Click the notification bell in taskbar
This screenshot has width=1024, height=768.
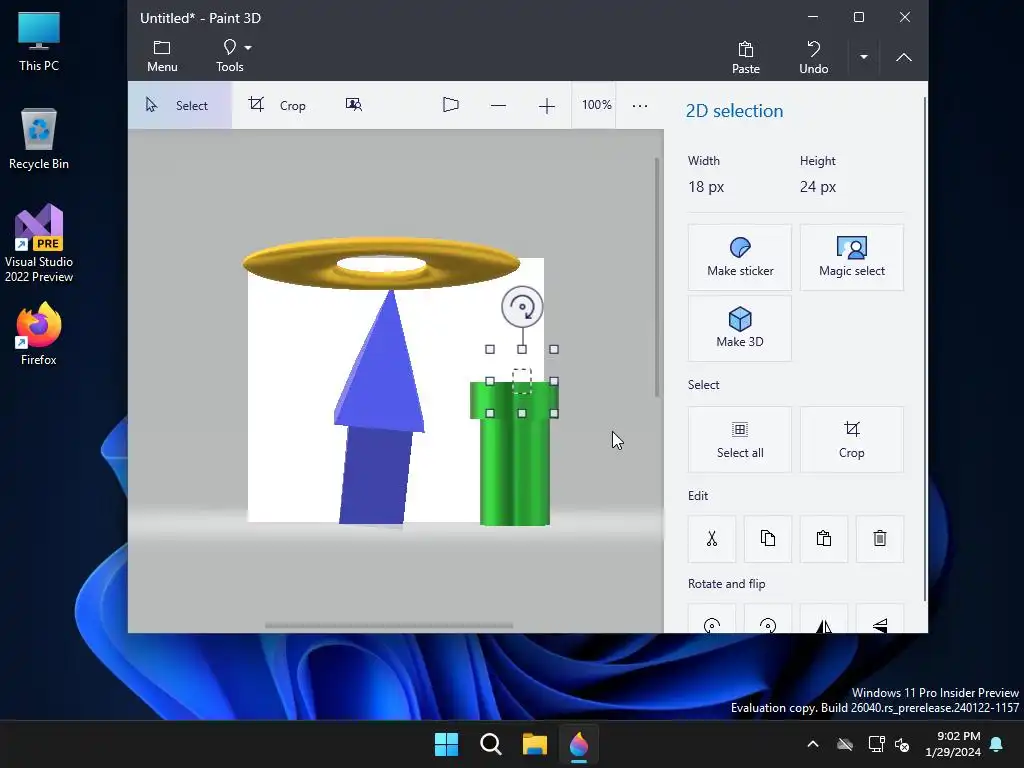click(x=996, y=744)
